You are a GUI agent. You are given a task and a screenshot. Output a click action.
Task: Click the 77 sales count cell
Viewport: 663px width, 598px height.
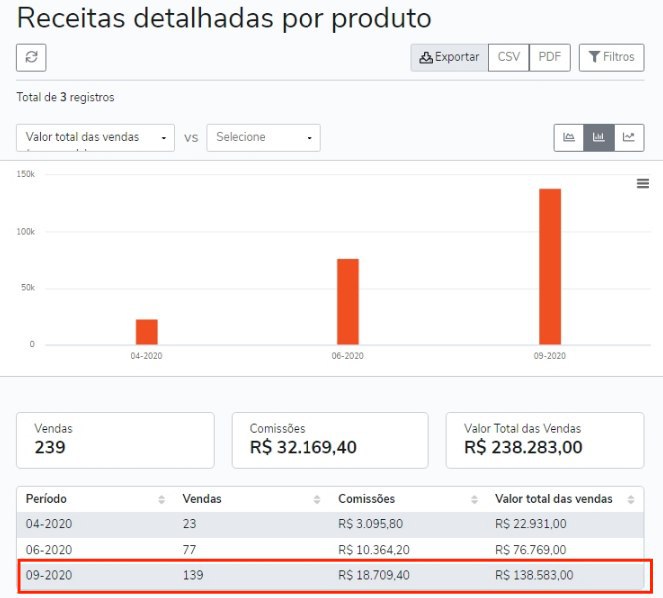189,550
